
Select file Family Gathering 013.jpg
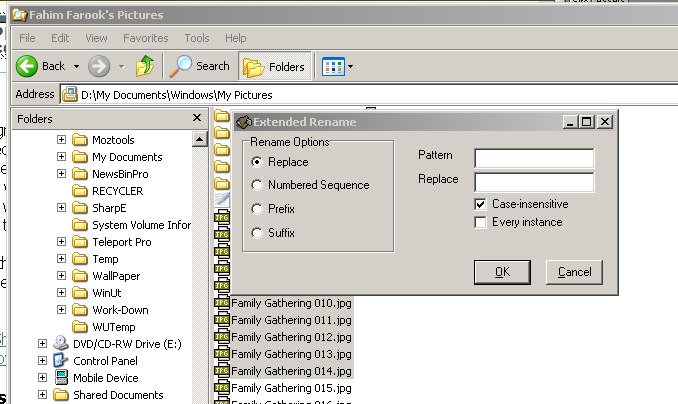click(291, 354)
